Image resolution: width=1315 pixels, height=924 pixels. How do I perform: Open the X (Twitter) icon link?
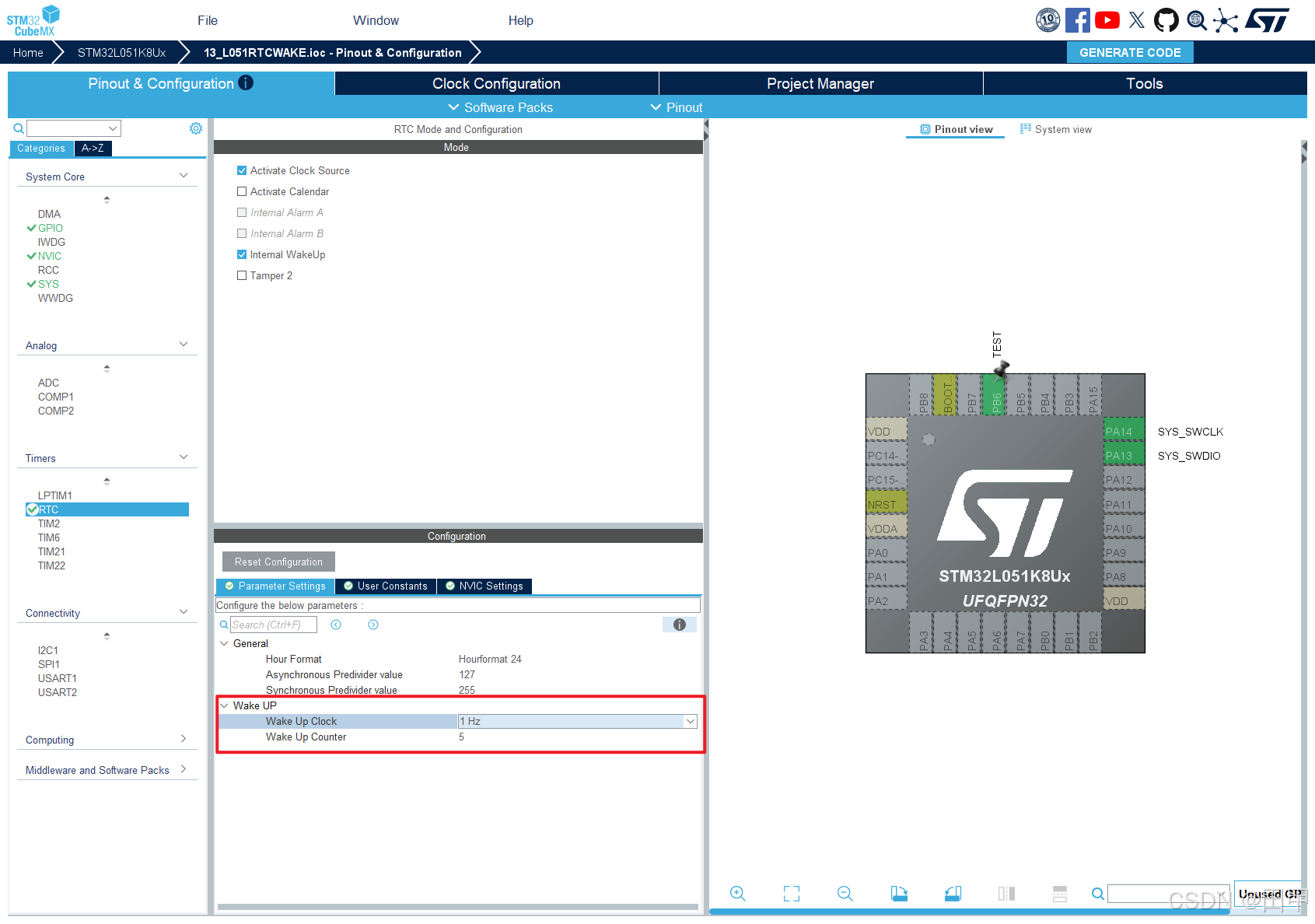point(1136,20)
